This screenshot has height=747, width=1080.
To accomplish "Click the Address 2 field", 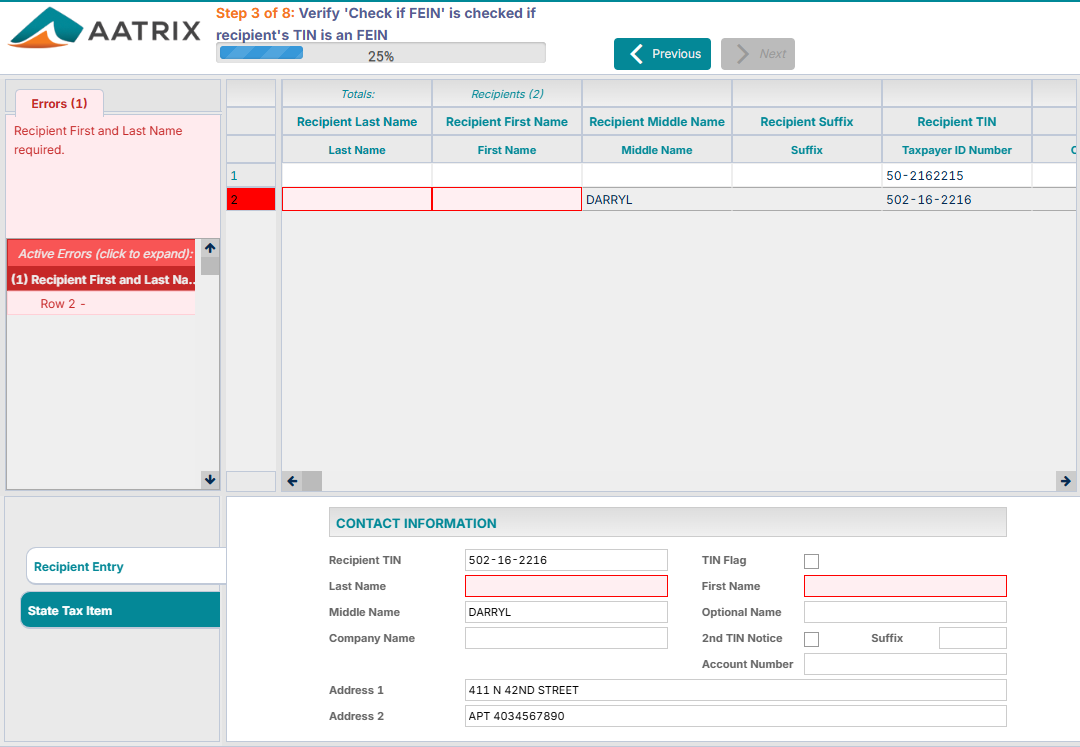I will pyautogui.click(x=736, y=716).
